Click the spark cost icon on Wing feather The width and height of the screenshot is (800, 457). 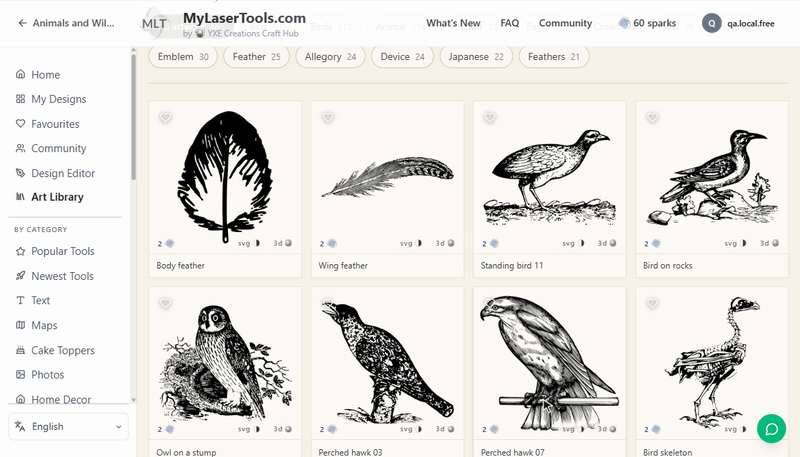[x=332, y=243]
